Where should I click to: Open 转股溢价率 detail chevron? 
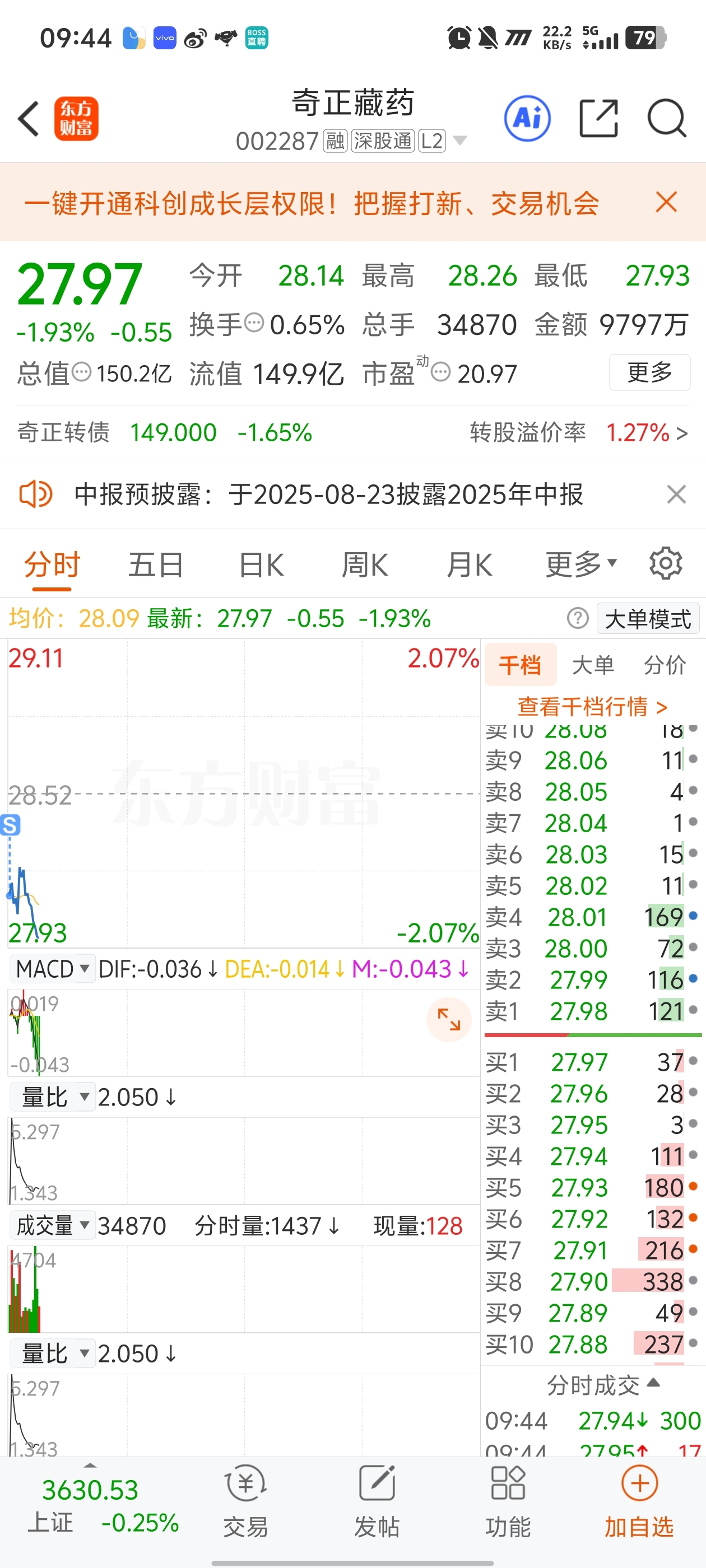tap(682, 433)
